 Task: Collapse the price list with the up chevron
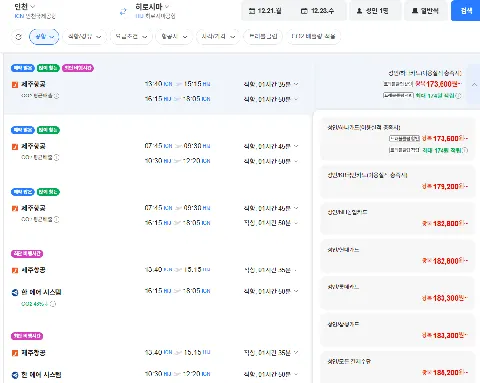[x=474, y=85]
